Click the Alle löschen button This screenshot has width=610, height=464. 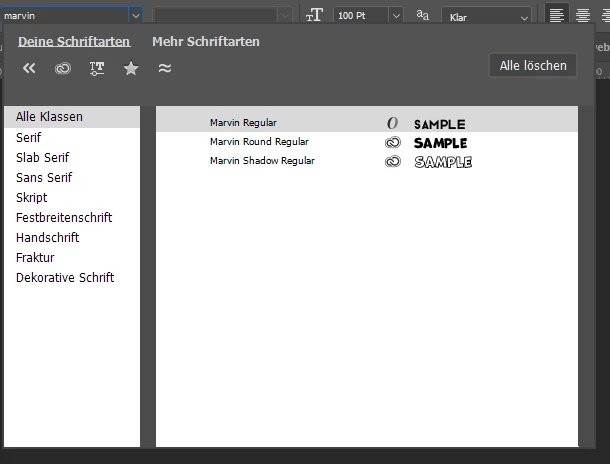(533, 65)
